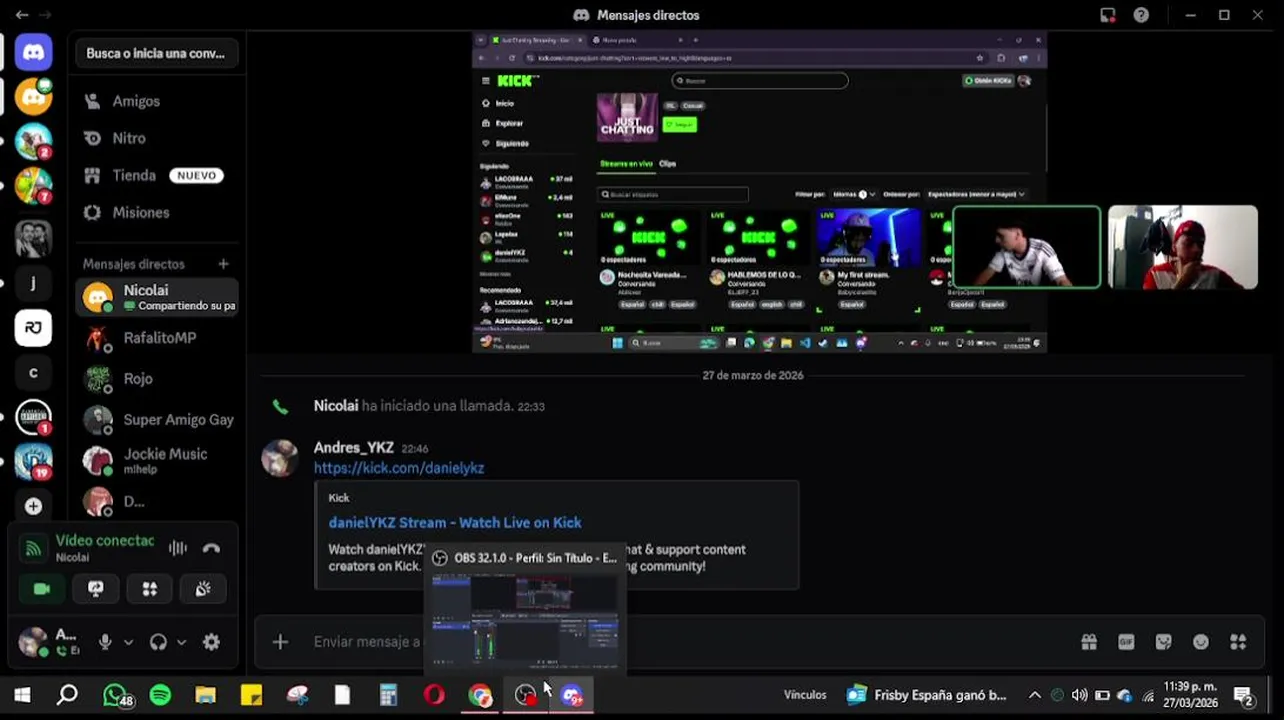1284x720 pixels.
Task: Open the Discord inbox icon in the title bar
Action: pyautogui.click(x=1107, y=15)
